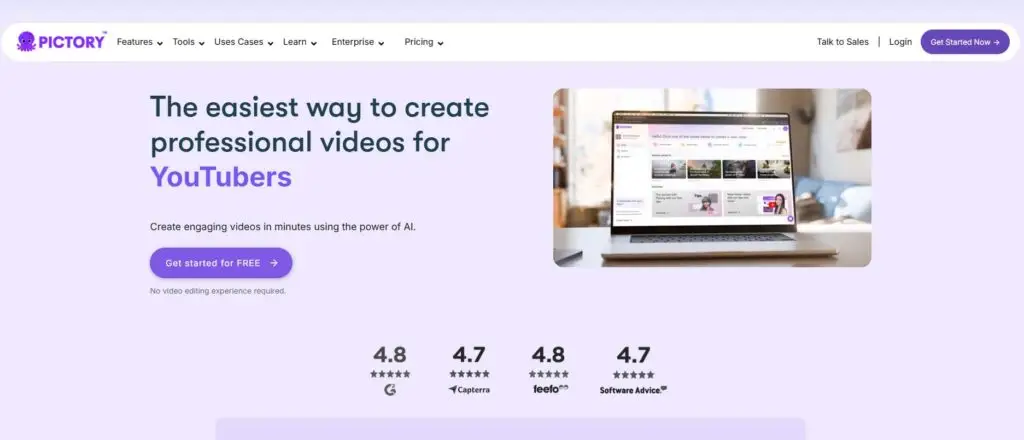Click the feefo logo
The height and width of the screenshot is (440, 1024).
[x=549, y=389]
